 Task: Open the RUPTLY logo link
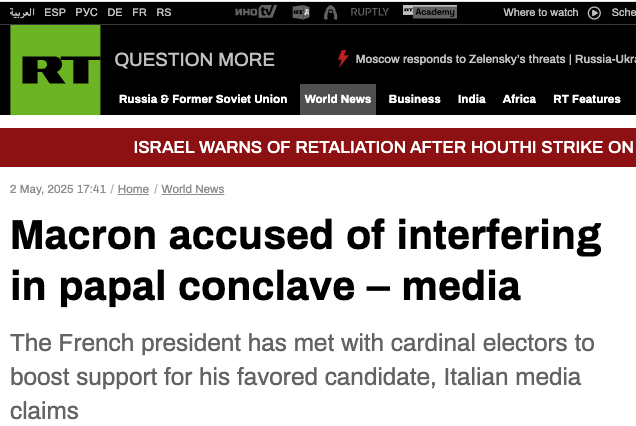(370, 12)
